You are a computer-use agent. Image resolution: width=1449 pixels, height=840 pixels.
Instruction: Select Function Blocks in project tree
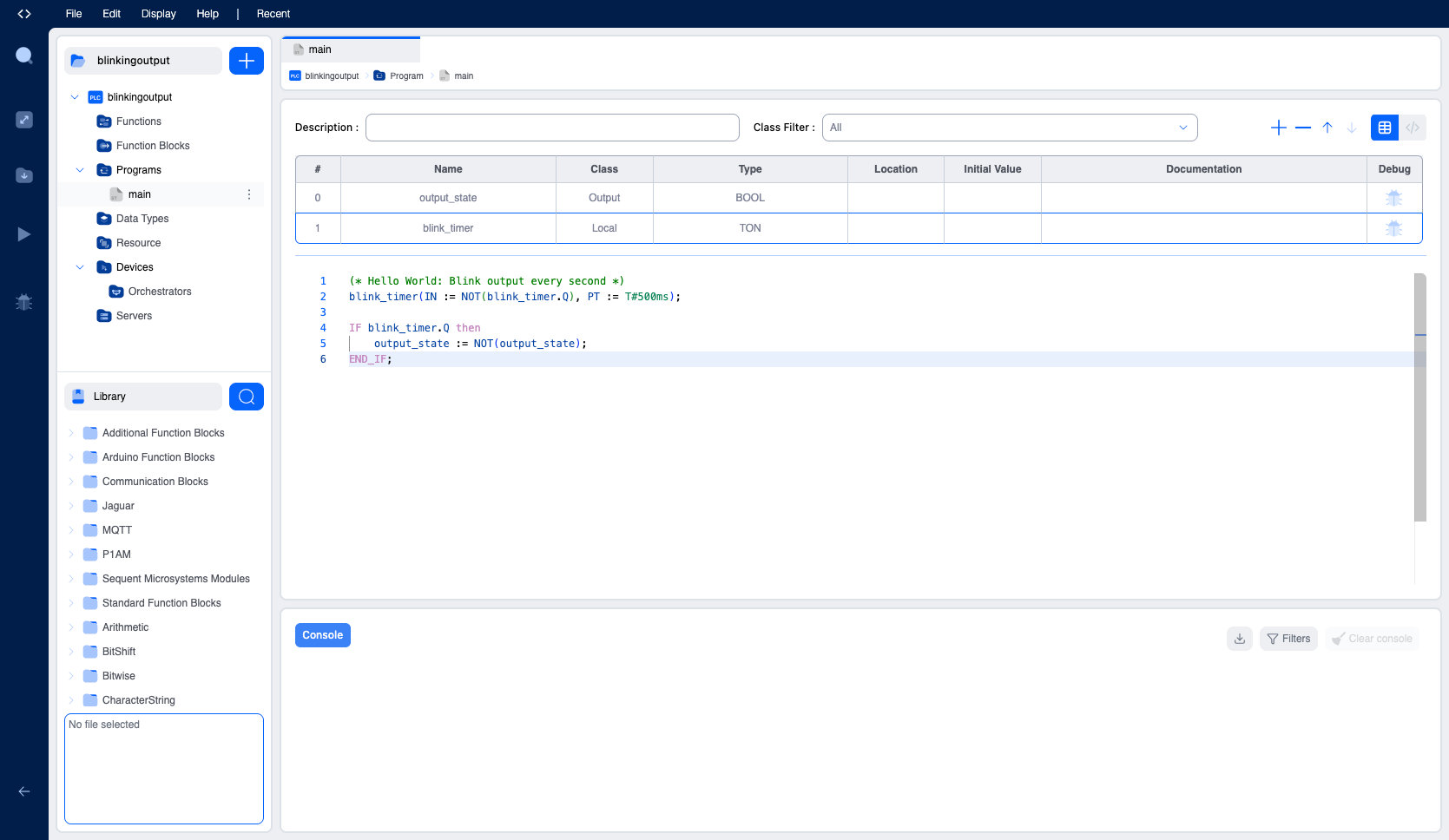tap(153, 146)
